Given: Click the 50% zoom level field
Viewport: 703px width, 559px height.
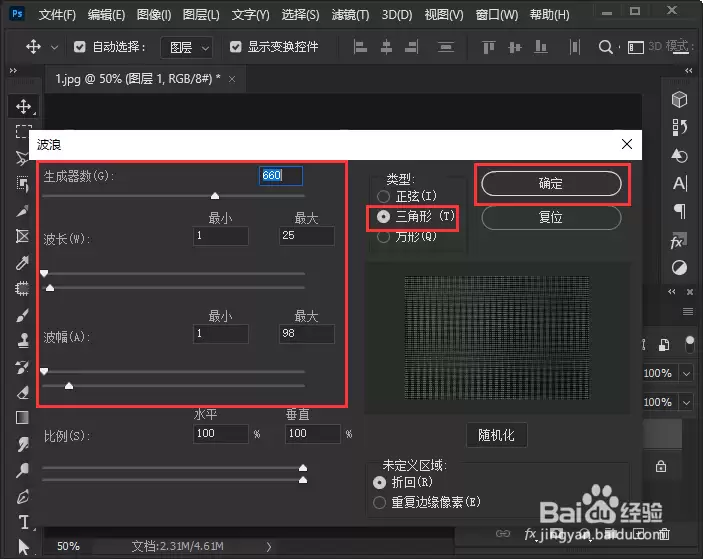Looking at the screenshot, I should (68, 546).
